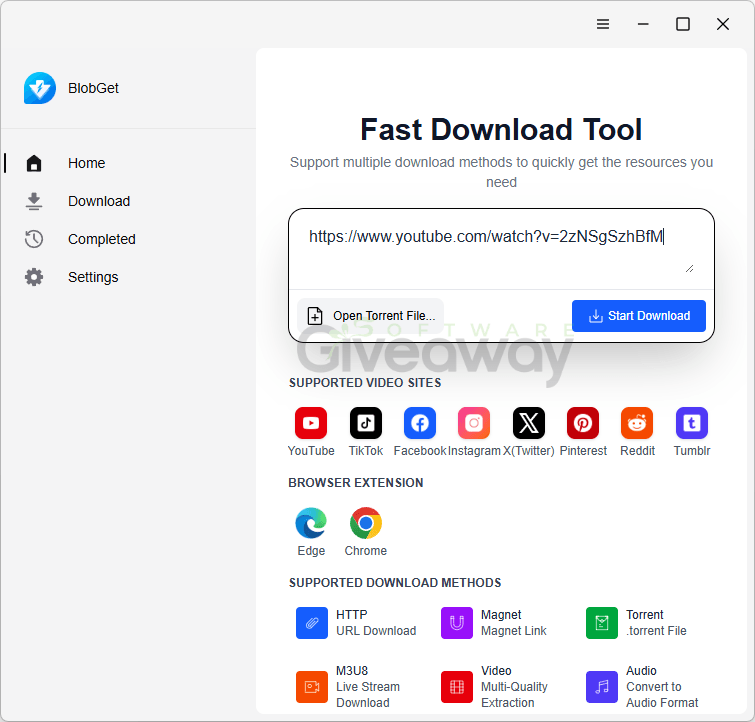Click the 'Fast Download Tool' heading
755x722 pixels.
501,130
